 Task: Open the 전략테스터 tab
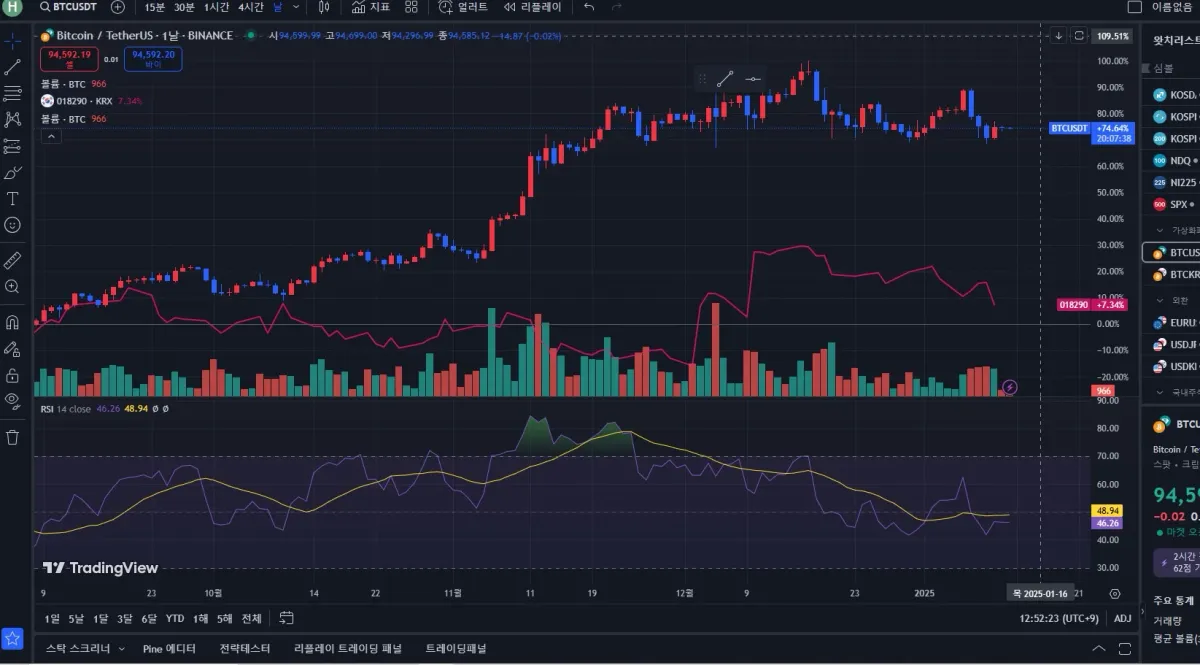click(x=244, y=649)
